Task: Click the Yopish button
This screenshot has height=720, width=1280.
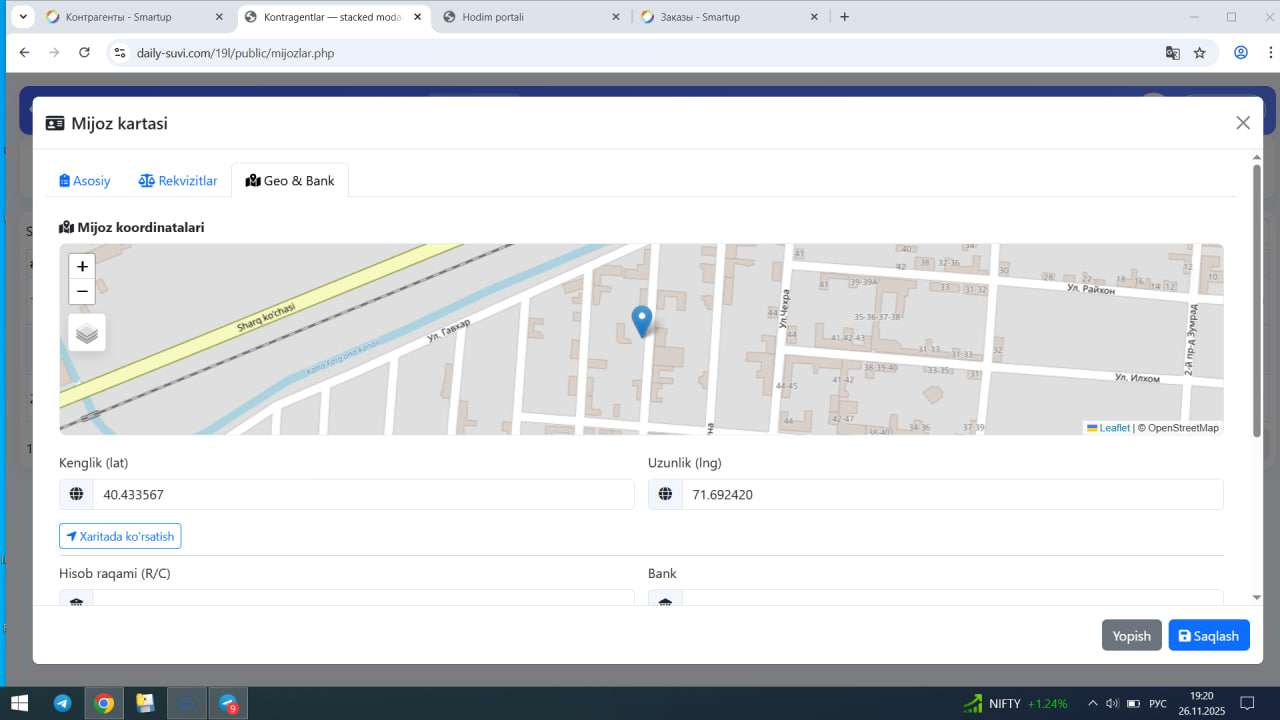Action: pos(1132,636)
